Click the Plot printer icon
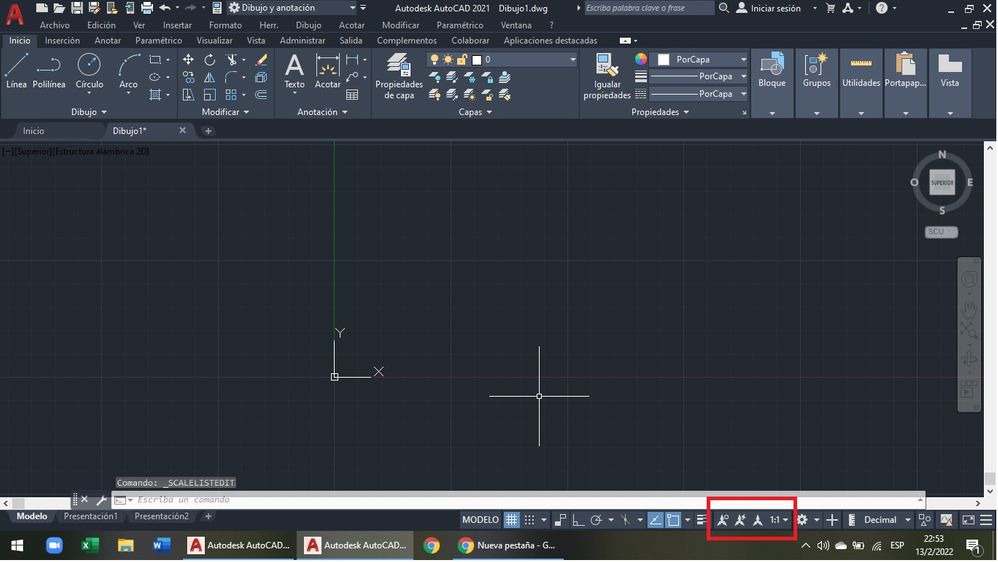The height and width of the screenshot is (562, 998). pyautogui.click(x=147, y=8)
